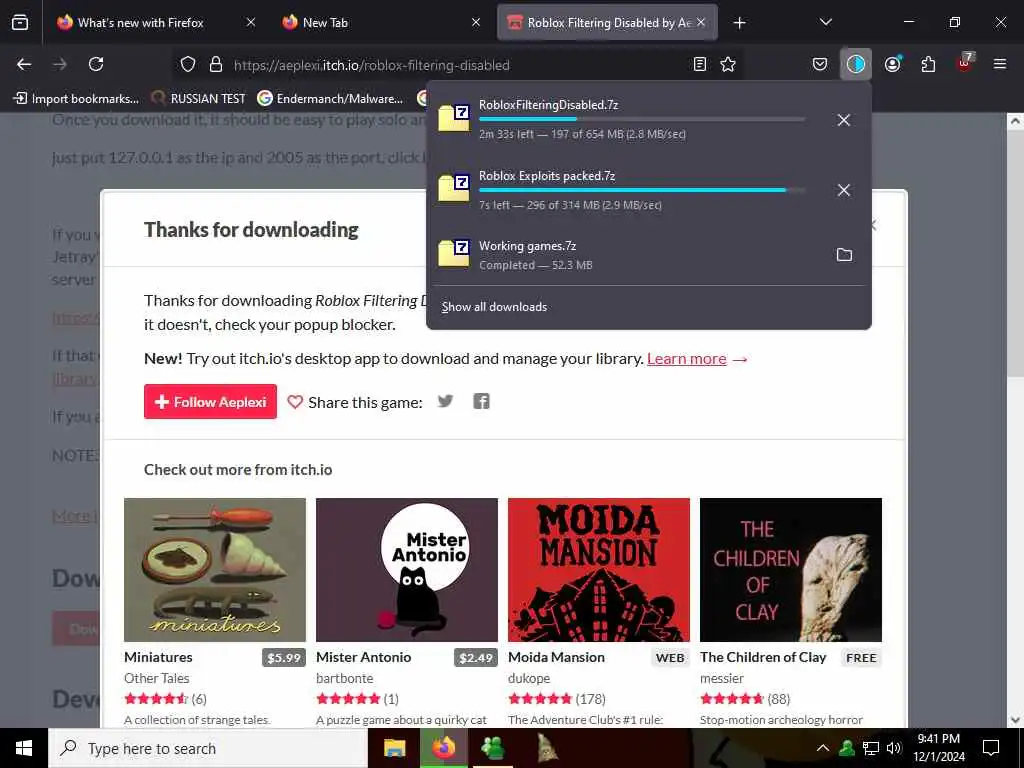The width and height of the screenshot is (1024, 768).
Task: Open the Firefox account menu icon
Action: pyautogui.click(x=892, y=64)
